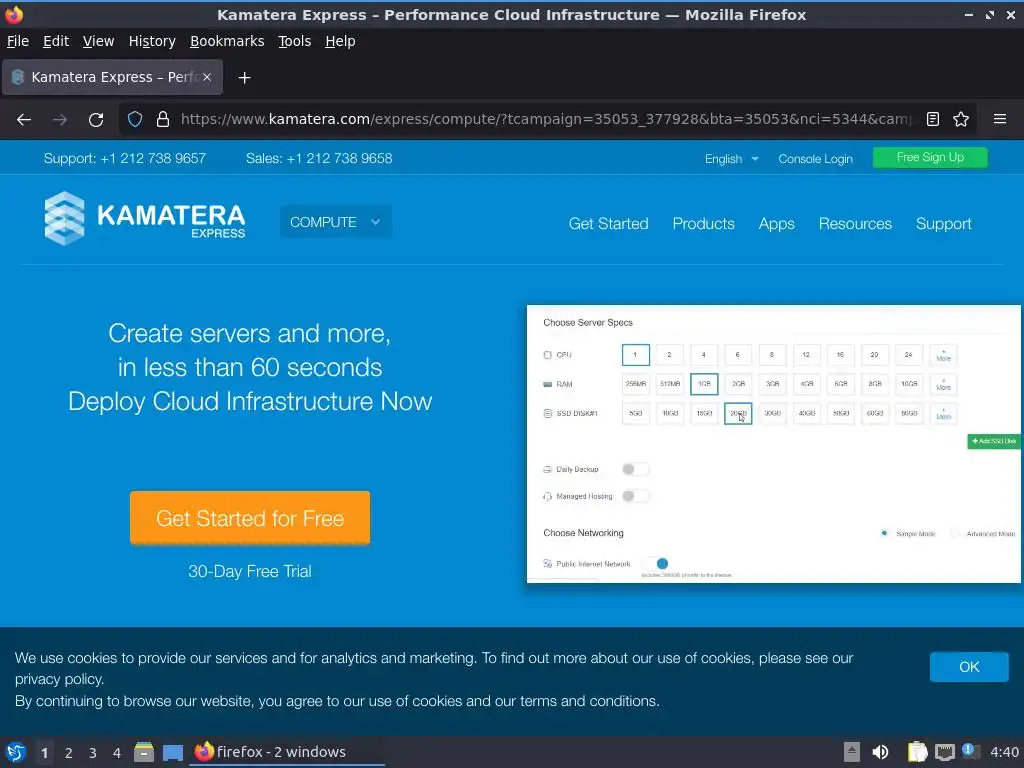Viewport: 1024px width, 768px height.
Task: Open the View menu
Action: pos(98,41)
